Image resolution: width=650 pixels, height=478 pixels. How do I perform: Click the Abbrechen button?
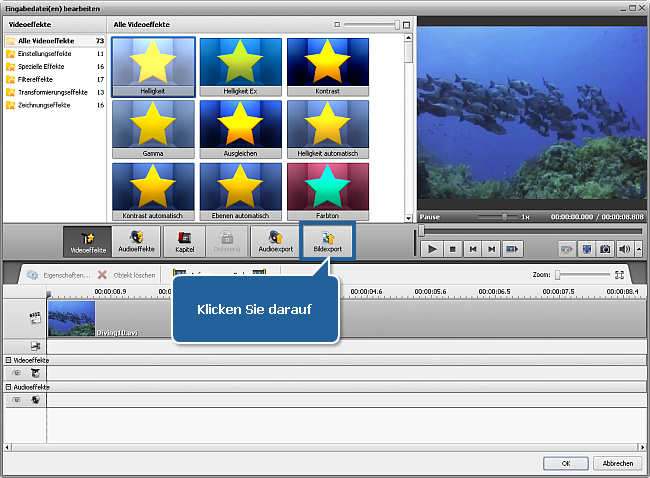pos(617,463)
